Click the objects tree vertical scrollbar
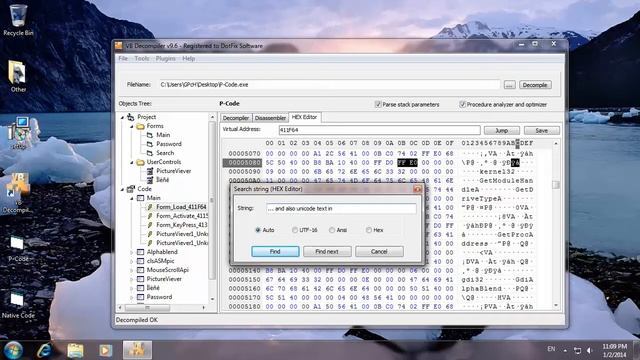This screenshot has width=640, height=360. tap(212, 201)
